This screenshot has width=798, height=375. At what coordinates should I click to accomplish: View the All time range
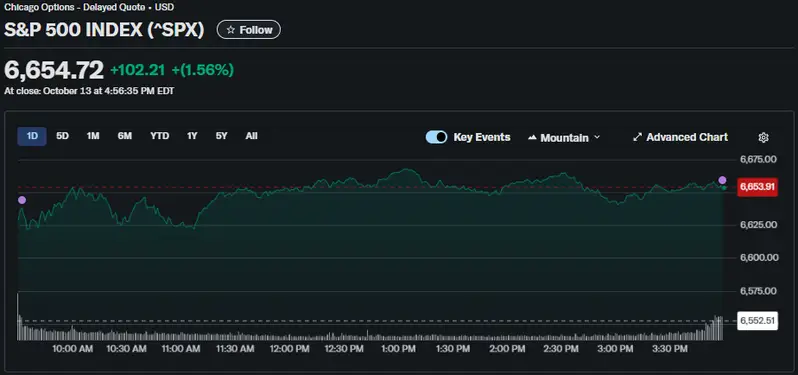(251, 136)
